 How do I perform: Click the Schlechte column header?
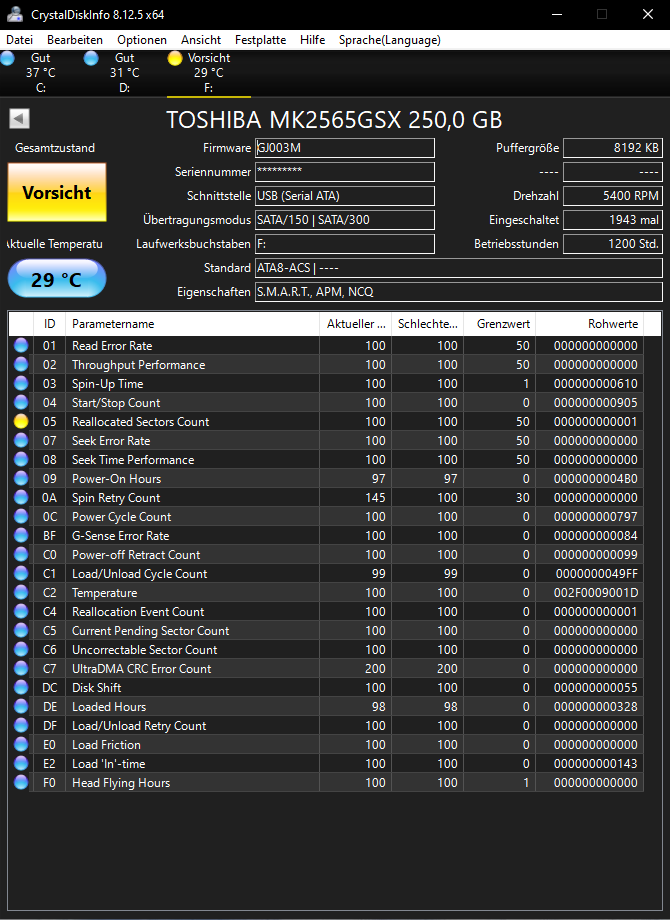428,324
